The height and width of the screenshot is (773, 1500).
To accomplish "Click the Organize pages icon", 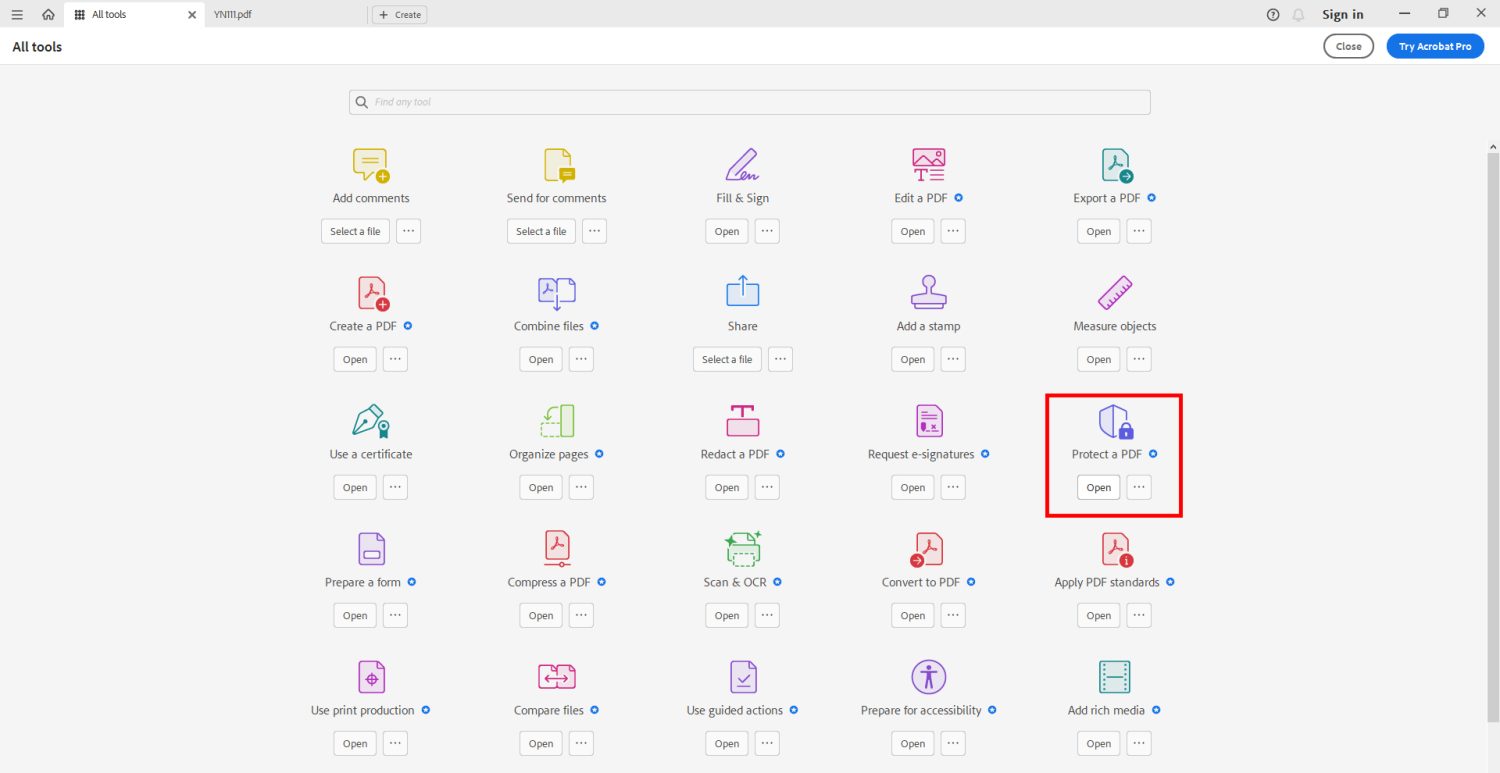I will tap(557, 421).
